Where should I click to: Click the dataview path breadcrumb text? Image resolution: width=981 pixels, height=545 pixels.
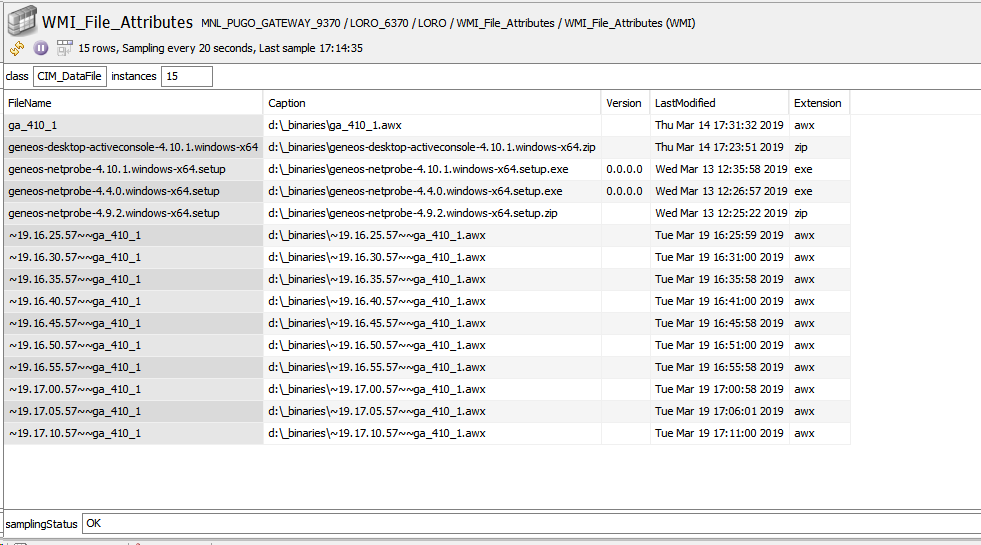coord(448,23)
